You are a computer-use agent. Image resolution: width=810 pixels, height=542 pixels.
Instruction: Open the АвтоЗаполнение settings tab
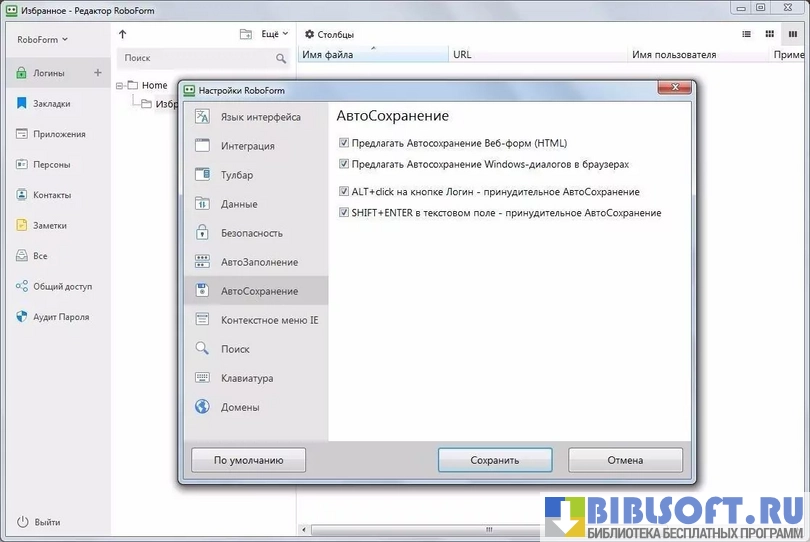pos(259,262)
